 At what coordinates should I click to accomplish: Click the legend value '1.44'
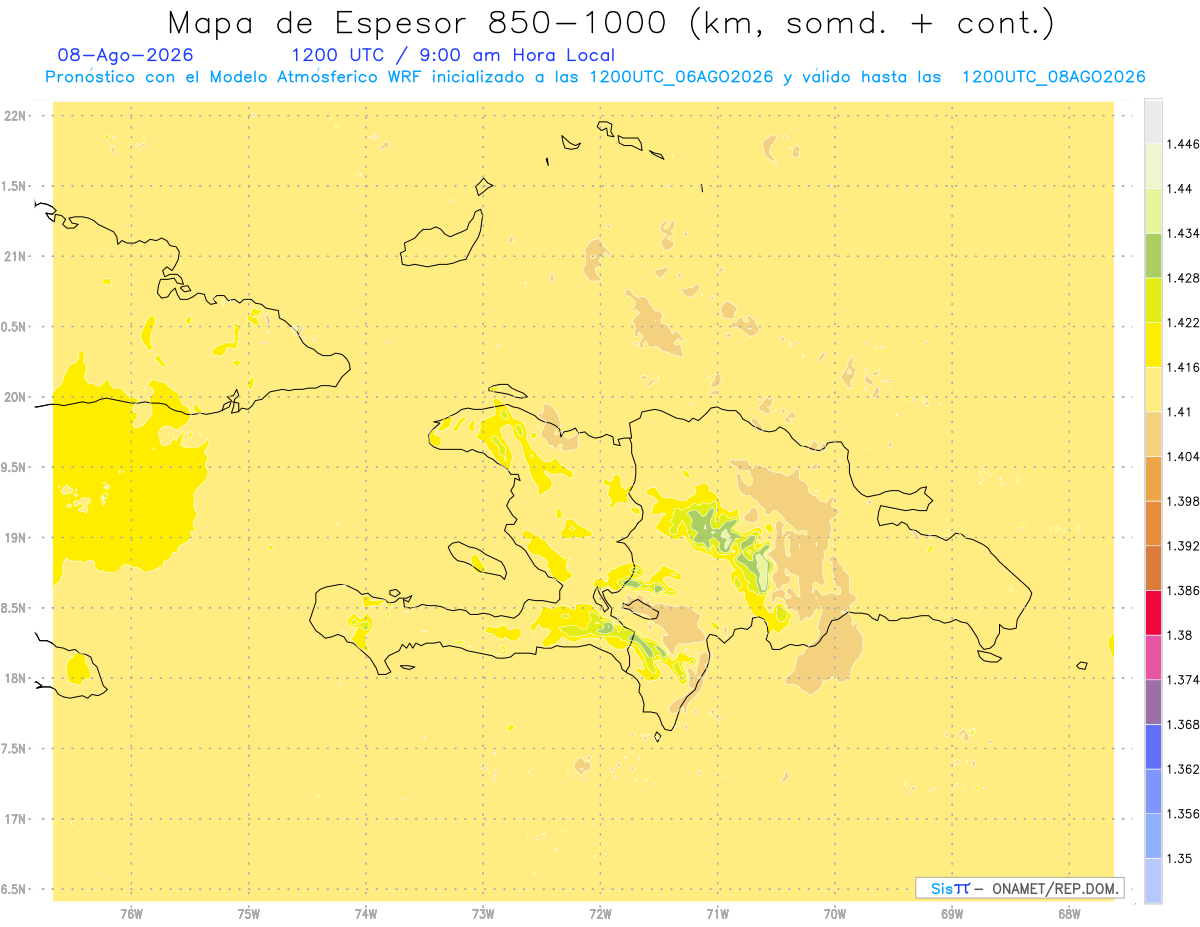1180,189
